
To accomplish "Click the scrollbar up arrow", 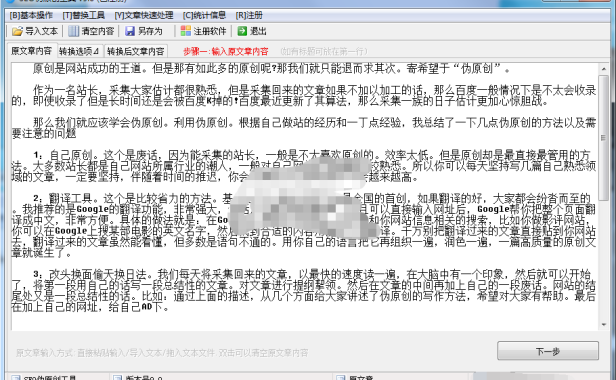I will (x=603, y=69).
